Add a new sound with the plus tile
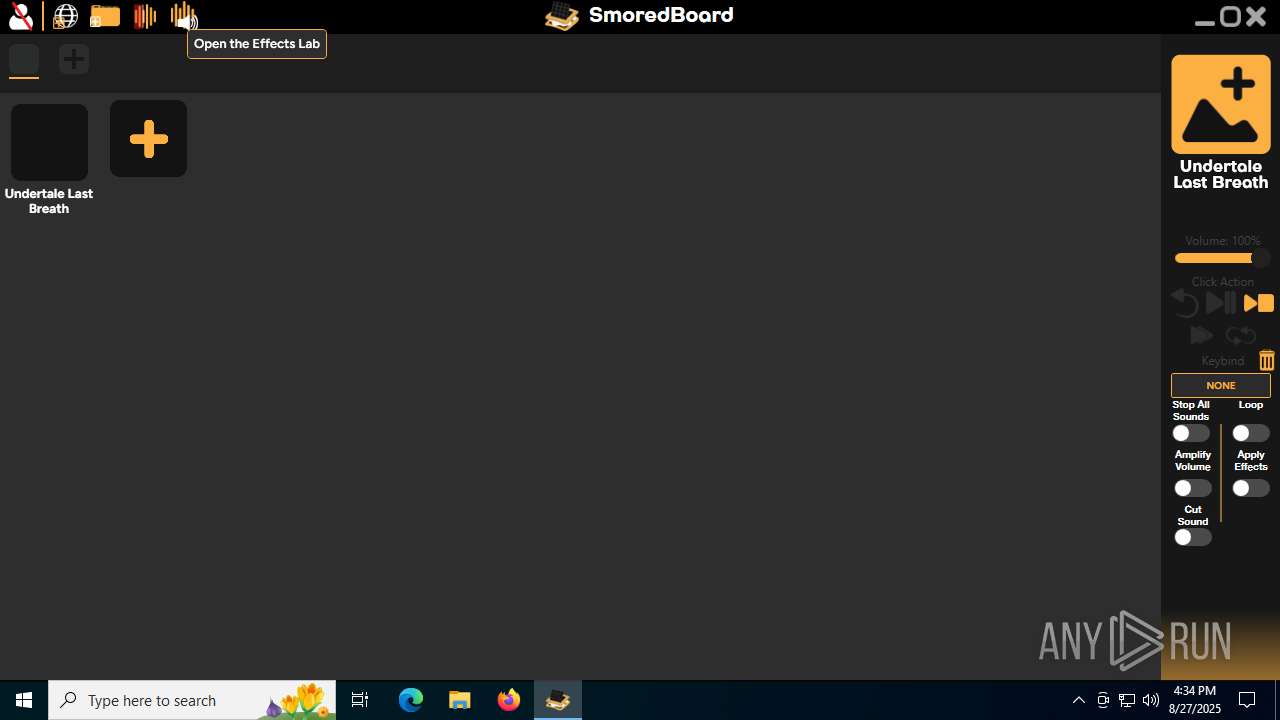1280x720 pixels. pyautogui.click(x=148, y=139)
